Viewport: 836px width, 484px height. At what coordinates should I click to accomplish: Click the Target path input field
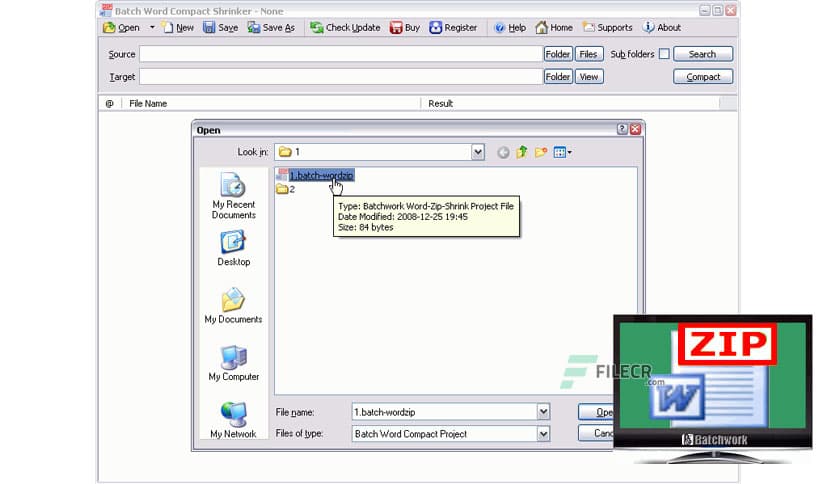(341, 77)
